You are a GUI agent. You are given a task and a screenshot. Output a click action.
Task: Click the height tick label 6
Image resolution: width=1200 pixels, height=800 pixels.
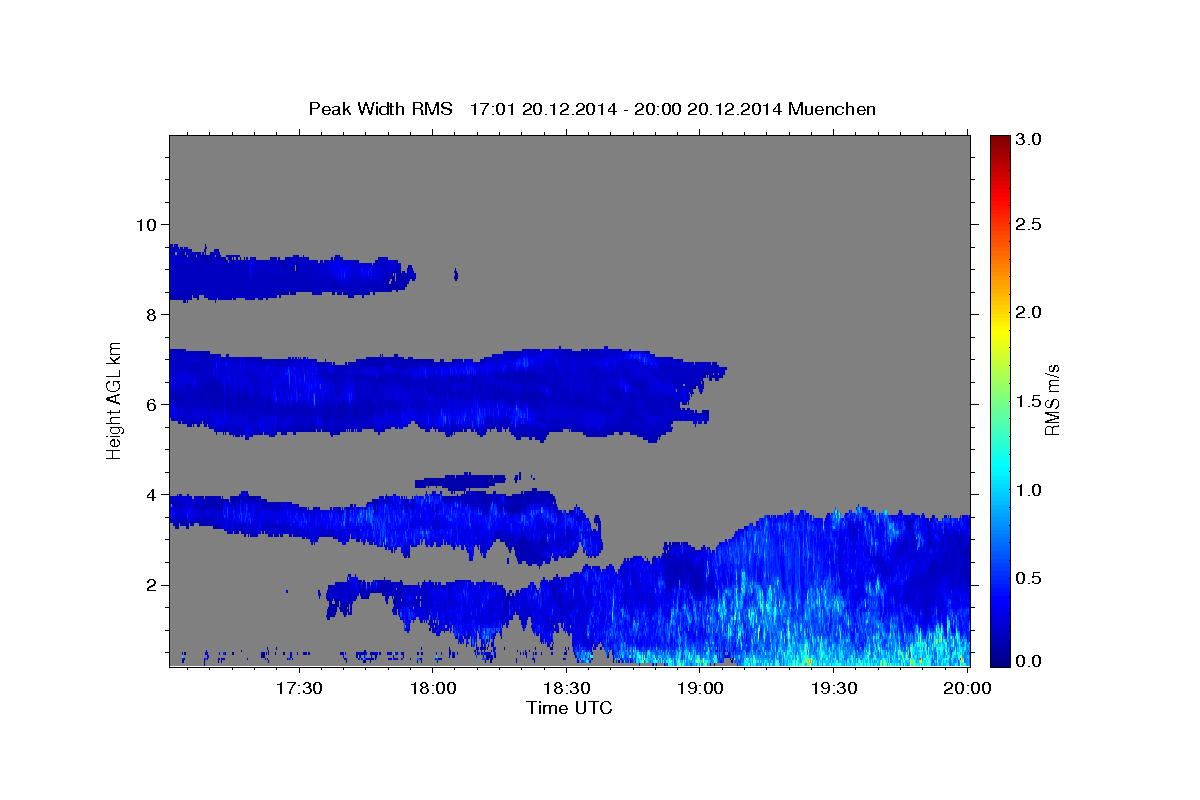(x=150, y=404)
